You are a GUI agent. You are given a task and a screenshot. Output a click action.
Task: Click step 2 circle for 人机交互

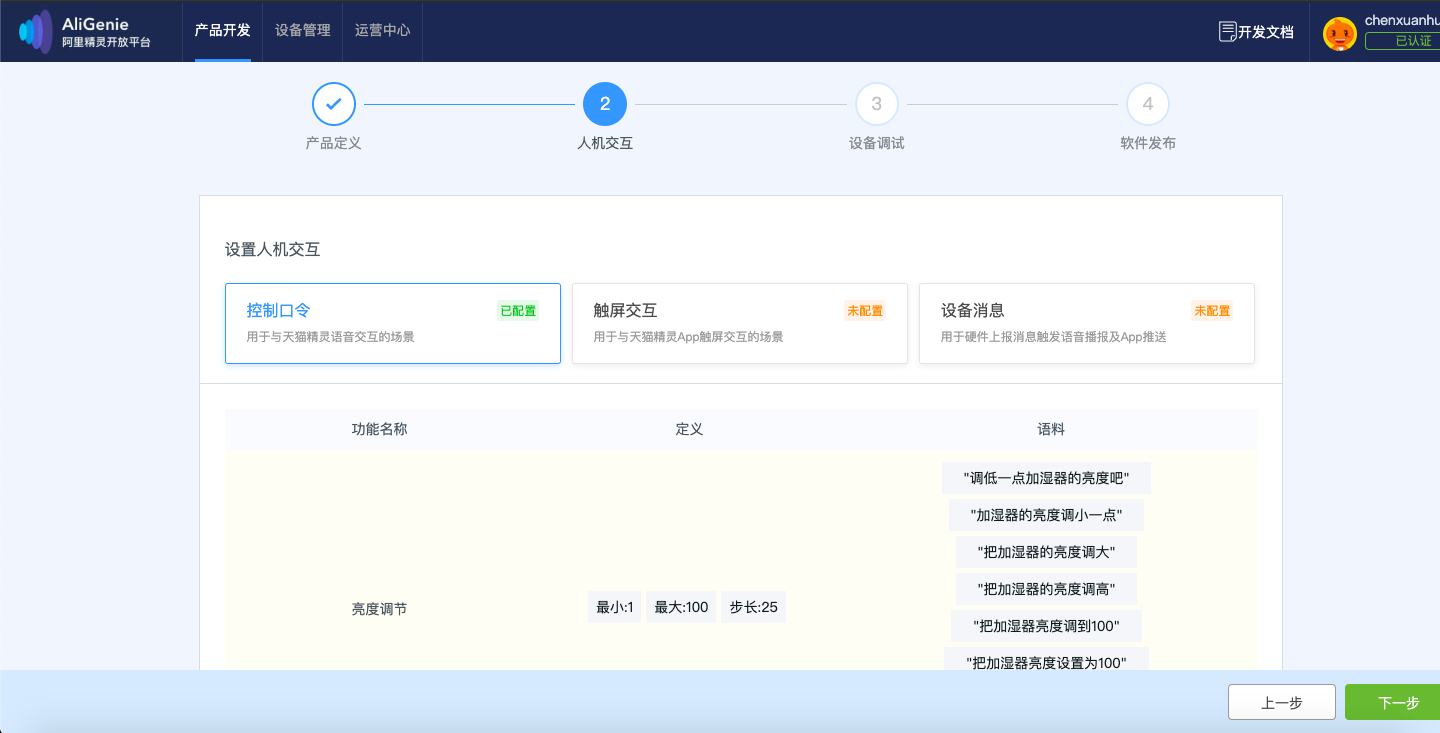click(x=605, y=104)
